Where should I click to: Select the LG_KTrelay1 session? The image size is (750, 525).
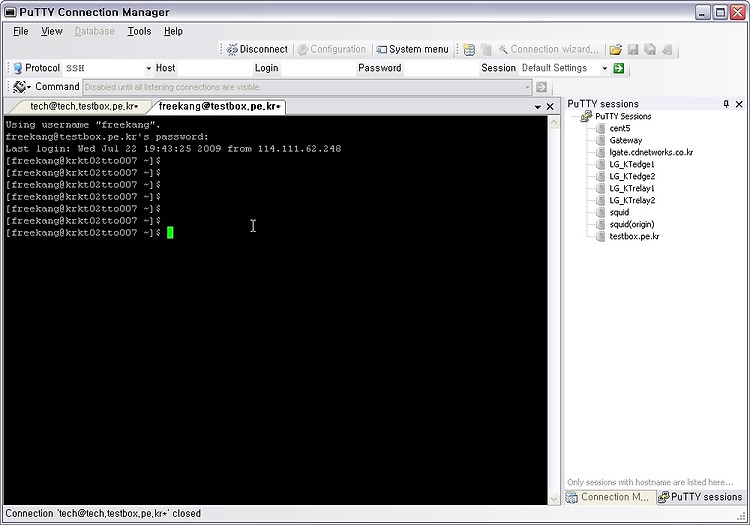click(632, 188)
